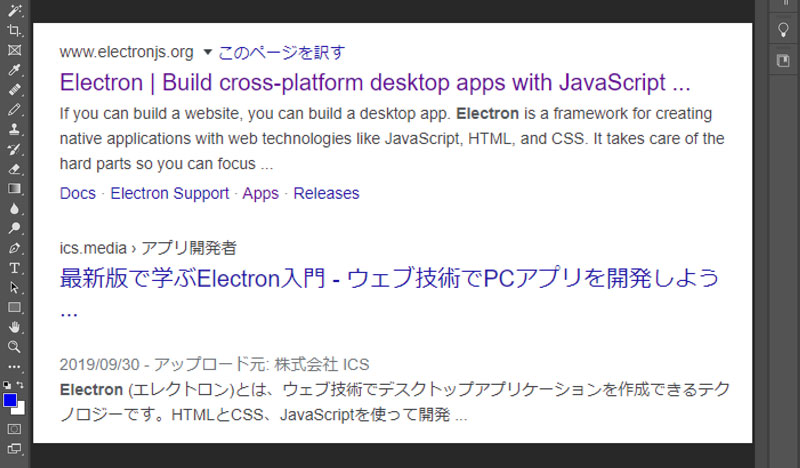The width and height of the screenshot is (800, 468).
Task: Select the History Brush tool
Action: [14, 149]
